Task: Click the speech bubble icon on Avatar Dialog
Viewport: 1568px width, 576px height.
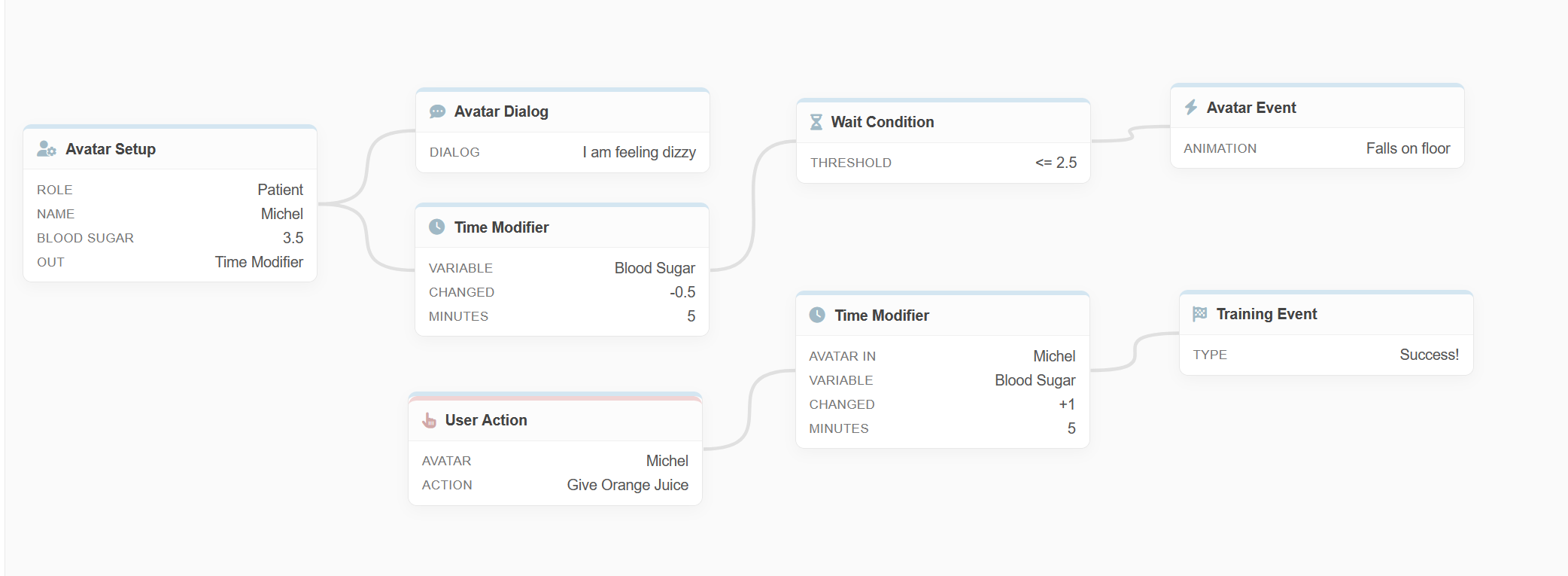Action: 436,111
